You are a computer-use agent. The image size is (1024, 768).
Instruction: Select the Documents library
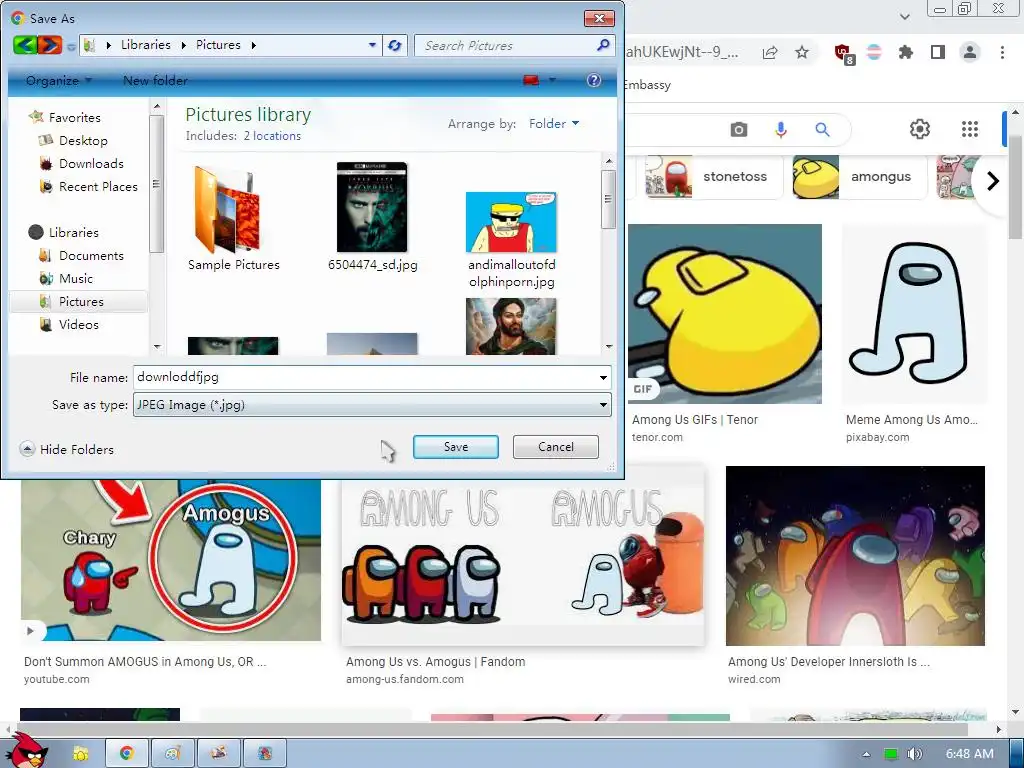tap(91, 255)
